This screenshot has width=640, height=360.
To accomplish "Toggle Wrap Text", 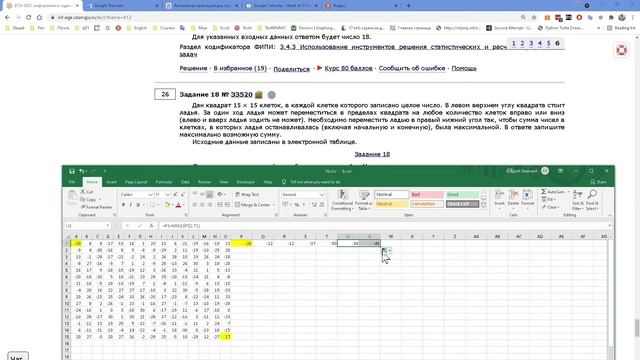I will point(247,195).
